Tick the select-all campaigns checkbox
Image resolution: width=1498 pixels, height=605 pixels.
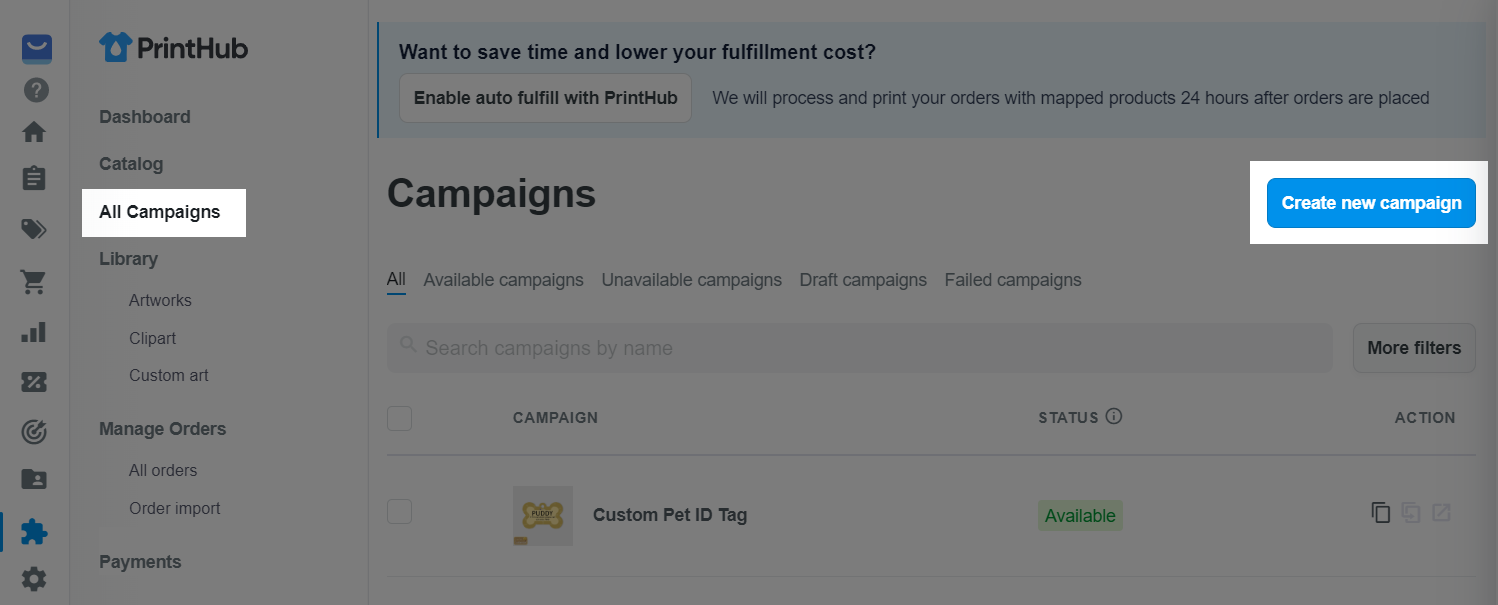(399, 418)
